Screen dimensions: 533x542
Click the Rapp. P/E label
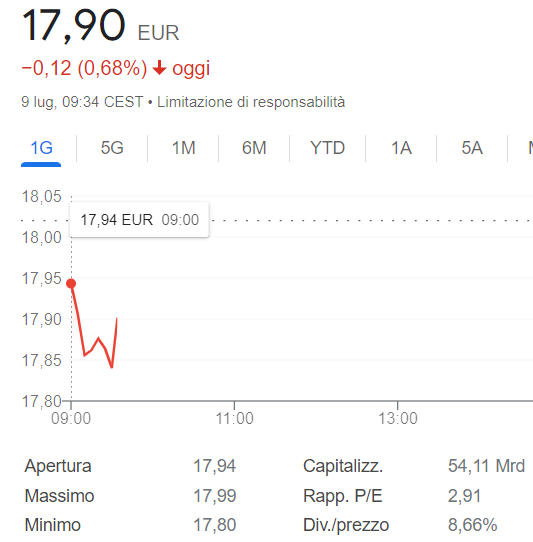[343, 496]
